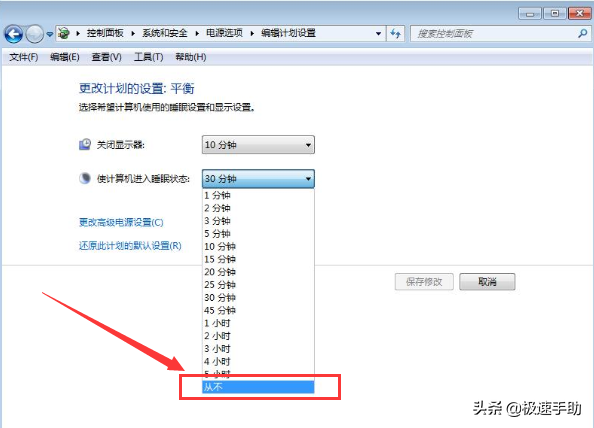Open the 编辑(E) menu
The width and height of the screenshot is (594, 428).
point(65,57)
